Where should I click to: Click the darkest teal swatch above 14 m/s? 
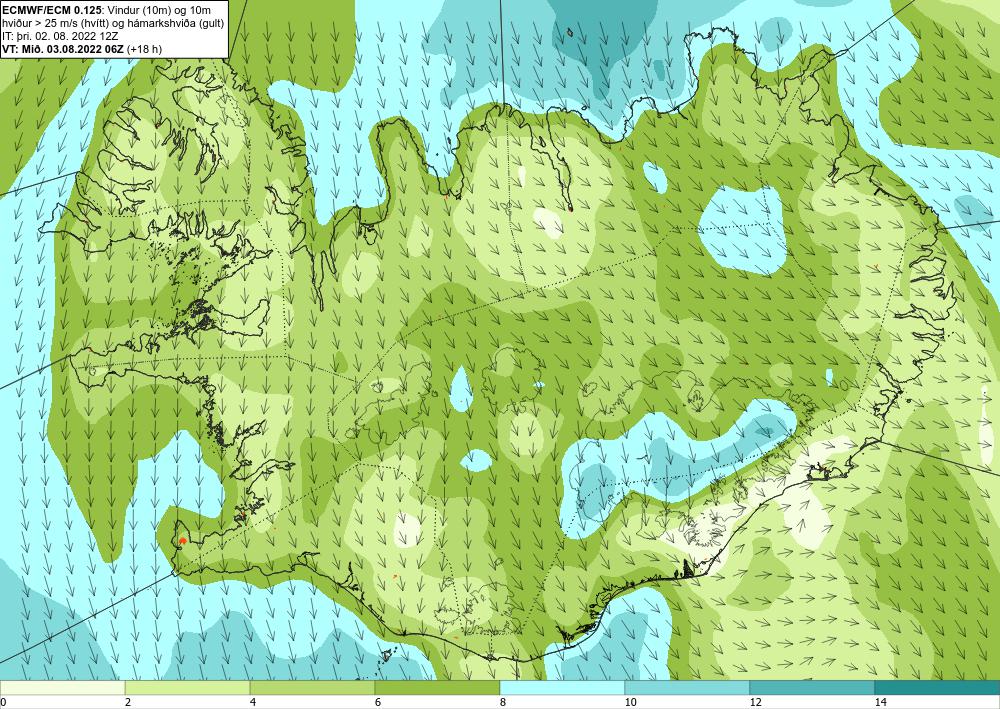[x=938, y=688]
